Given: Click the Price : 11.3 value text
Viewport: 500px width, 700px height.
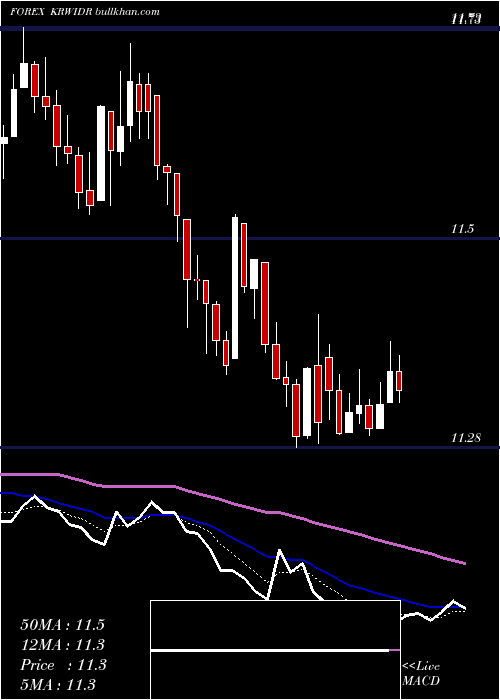Looking at the screenshot, I should click(x=63, y=665).
